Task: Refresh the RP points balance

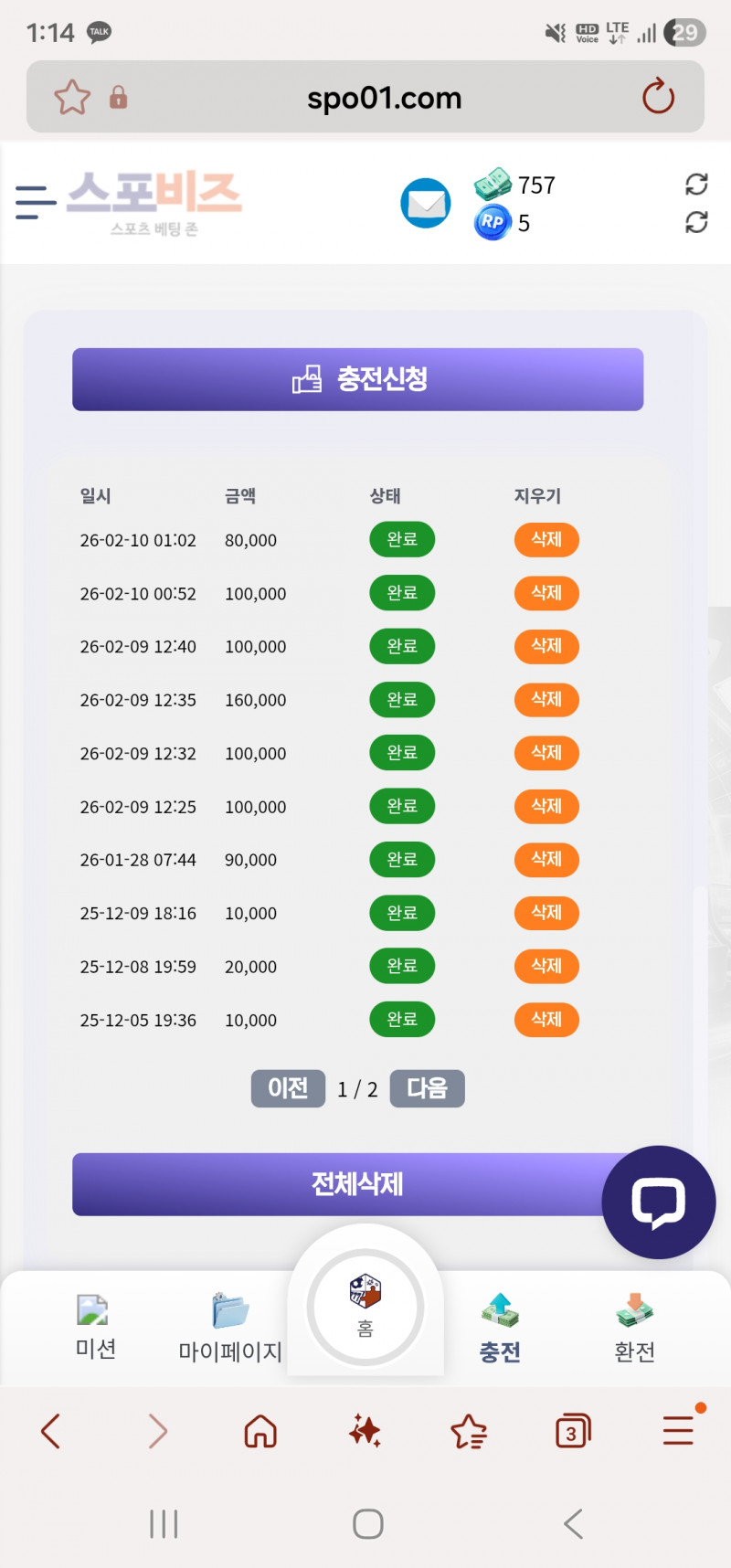Action: pyautogui.click(x=696, y=222)
